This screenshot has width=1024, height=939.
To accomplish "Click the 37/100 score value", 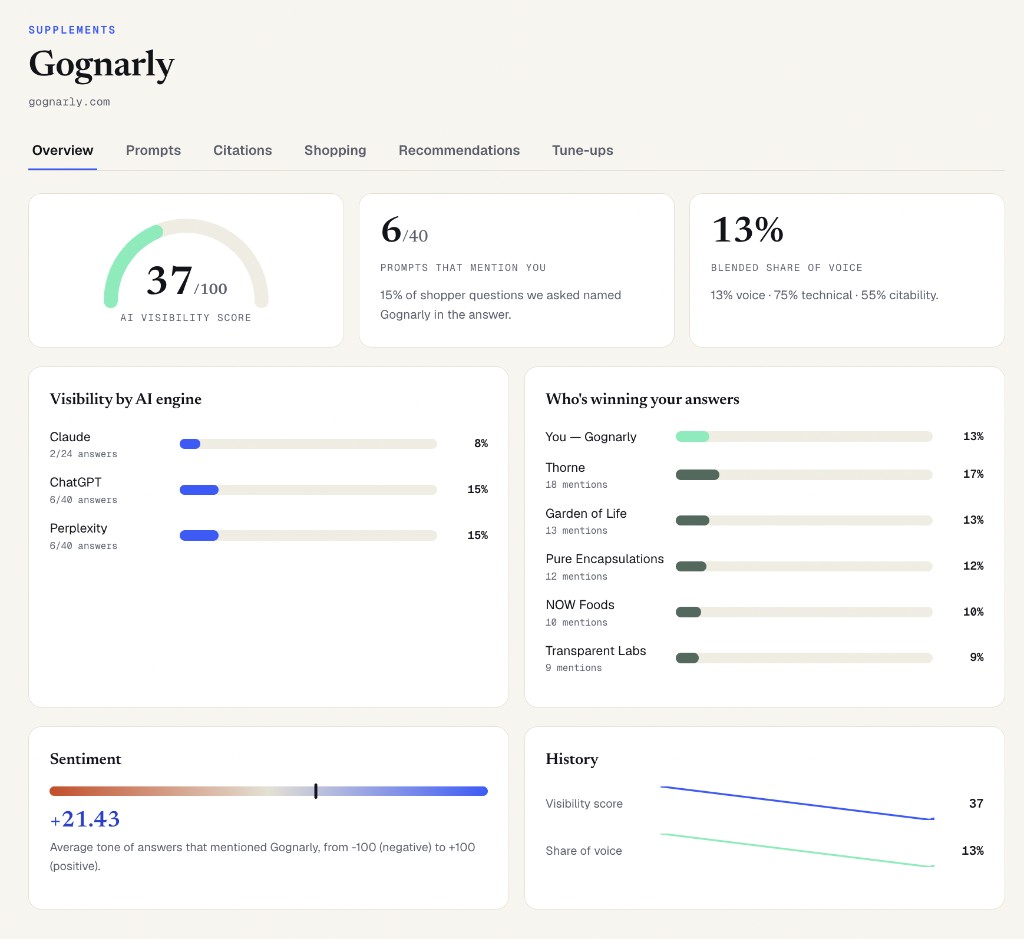I will [187, 281].
